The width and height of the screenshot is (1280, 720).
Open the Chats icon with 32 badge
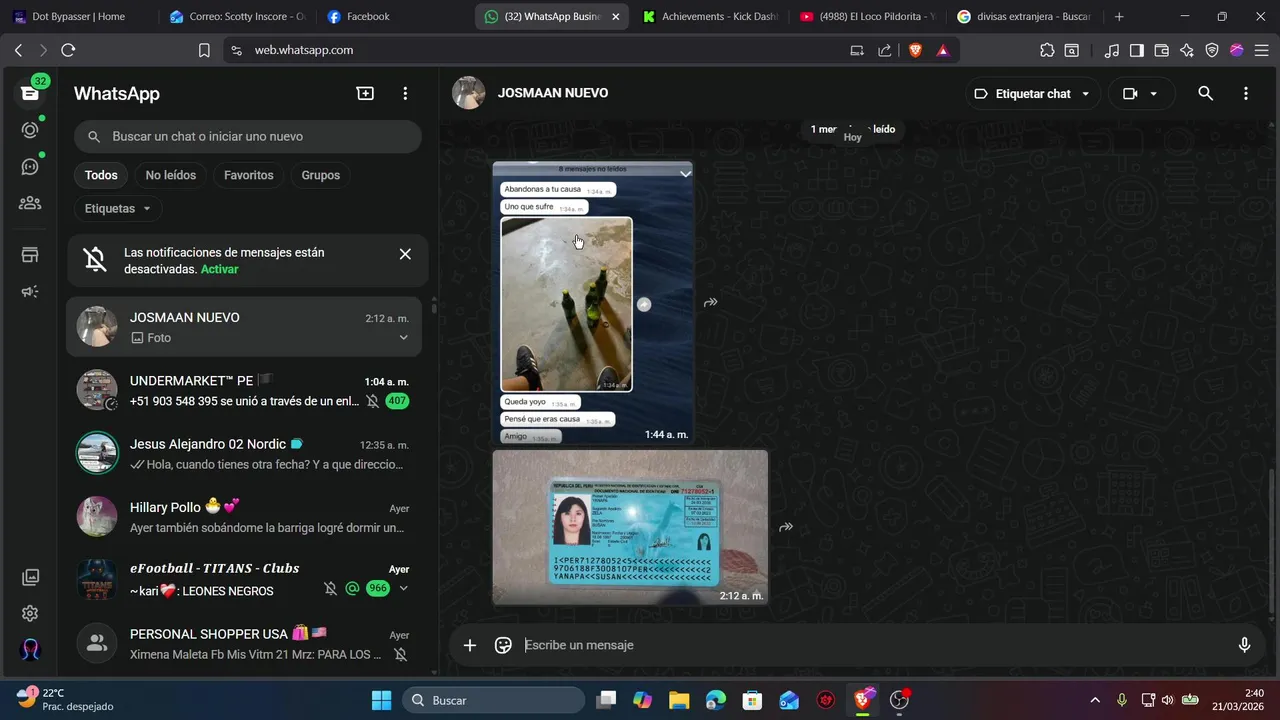point(30,93)
